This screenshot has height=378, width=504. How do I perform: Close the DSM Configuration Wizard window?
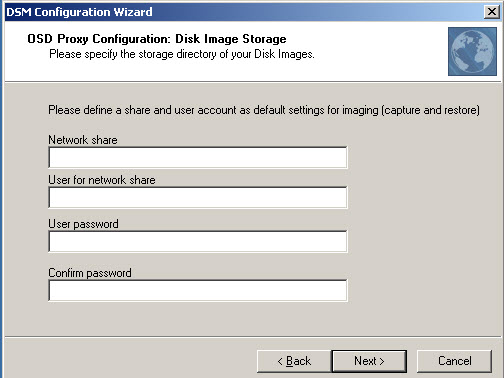(x=491, y=12)
